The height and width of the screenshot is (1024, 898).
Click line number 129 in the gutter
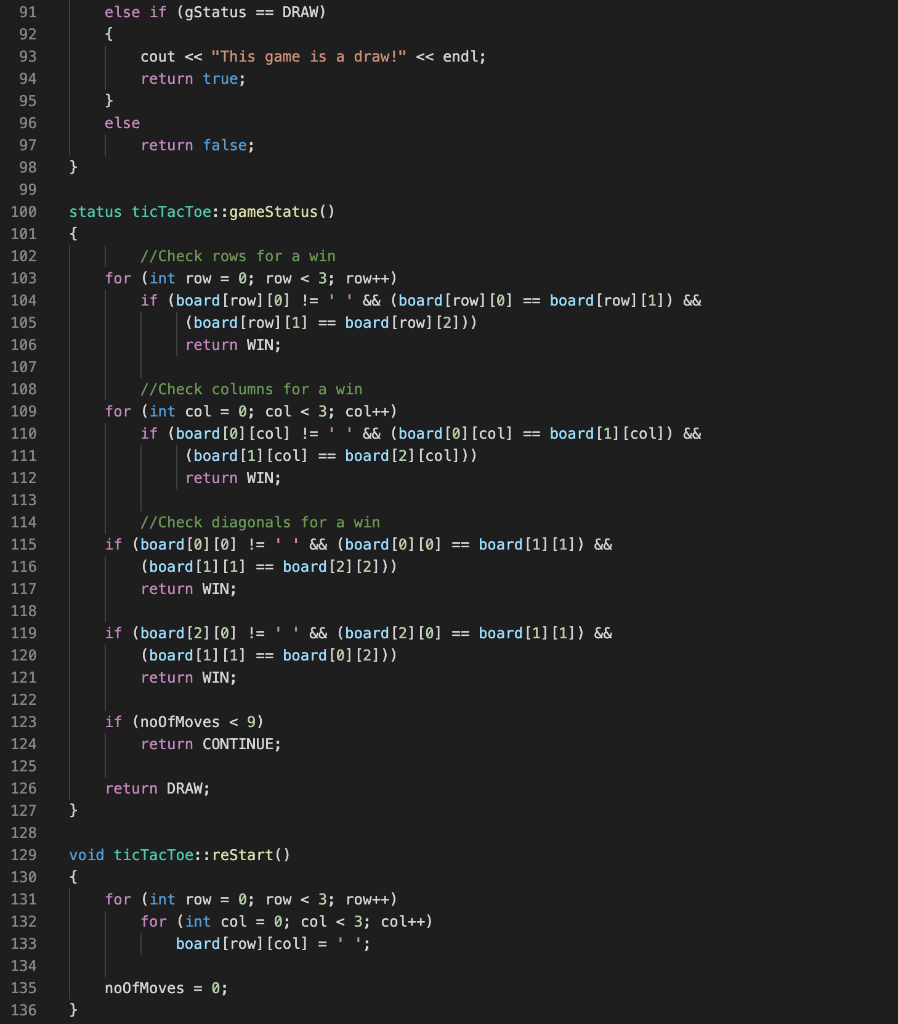(x=22, y=854)
